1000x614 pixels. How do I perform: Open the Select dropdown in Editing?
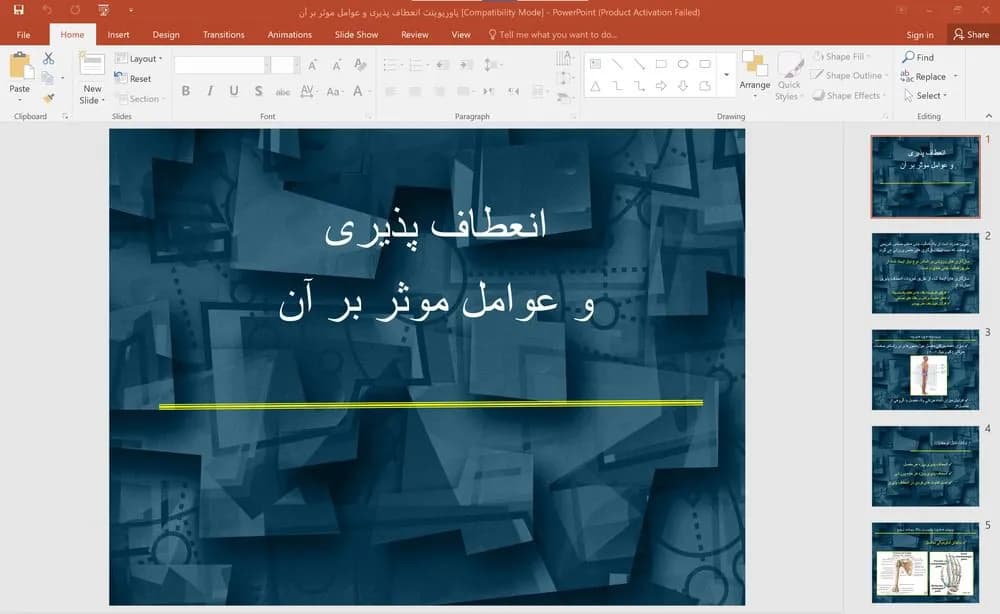point(925,96)
